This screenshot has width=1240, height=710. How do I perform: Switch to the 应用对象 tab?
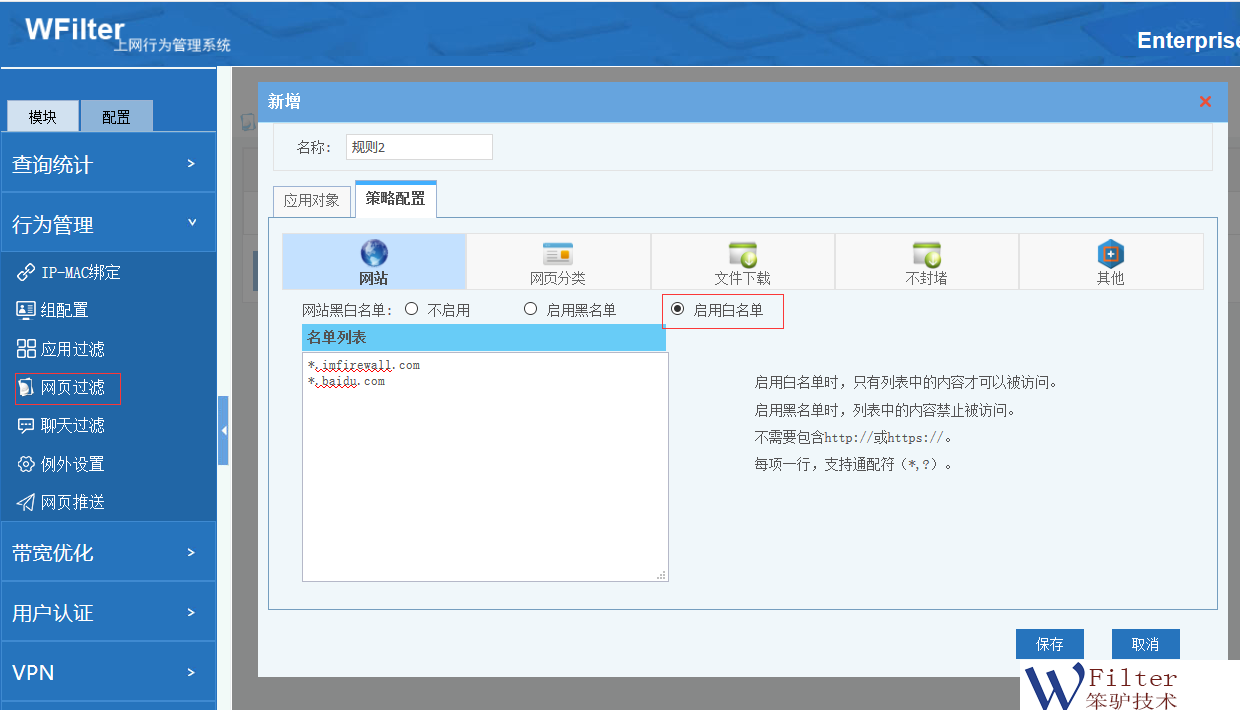pos(311,200)
